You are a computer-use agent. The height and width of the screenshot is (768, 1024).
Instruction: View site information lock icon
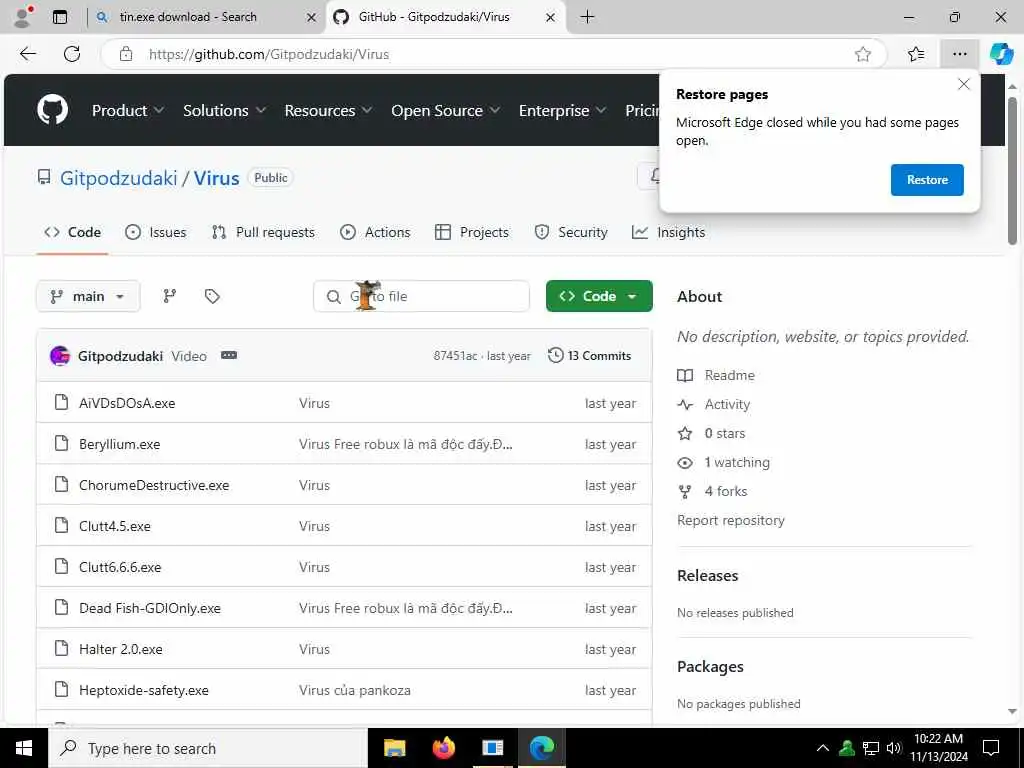[125, 54]
